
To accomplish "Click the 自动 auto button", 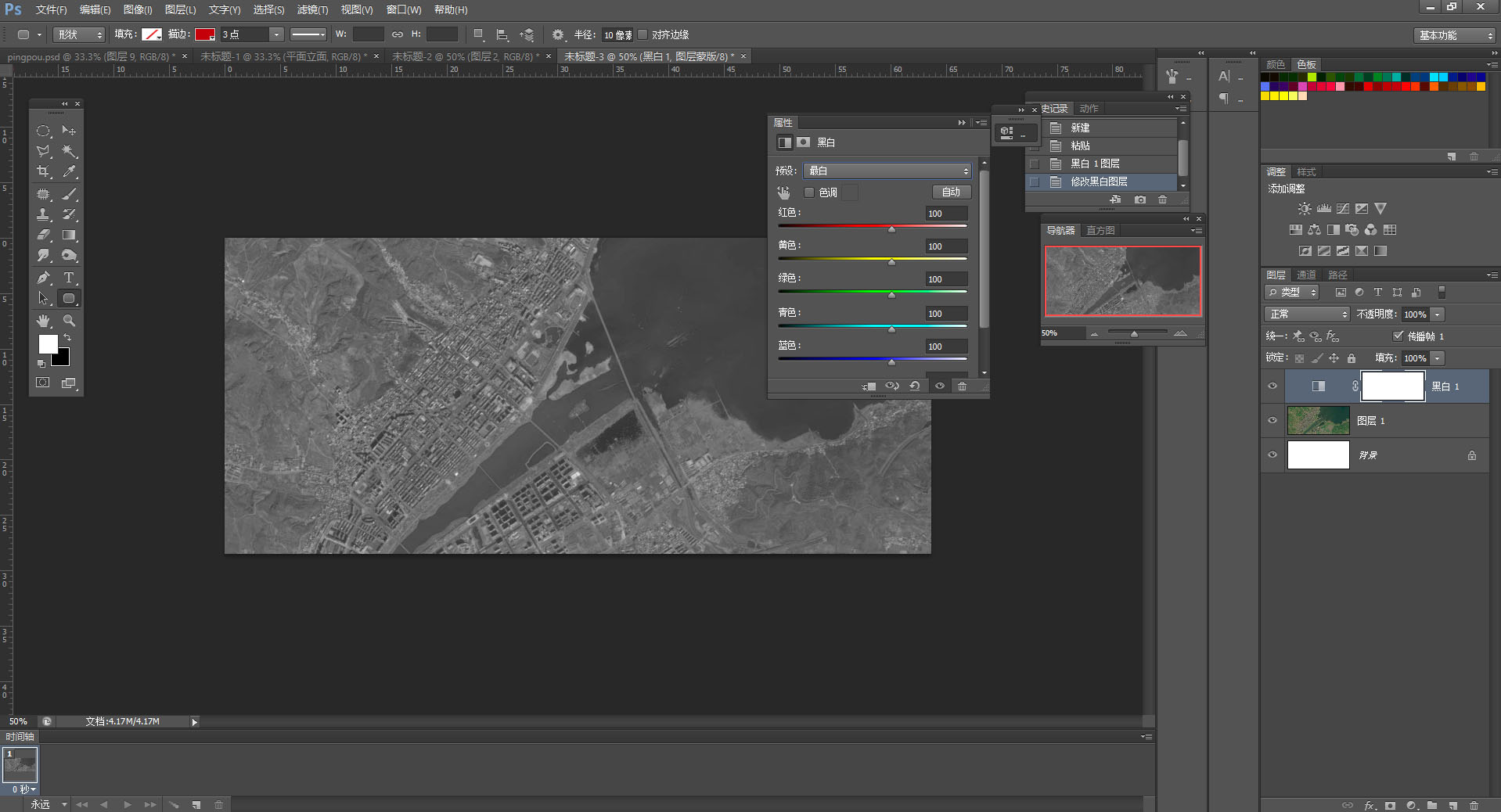I will (951, 192).
